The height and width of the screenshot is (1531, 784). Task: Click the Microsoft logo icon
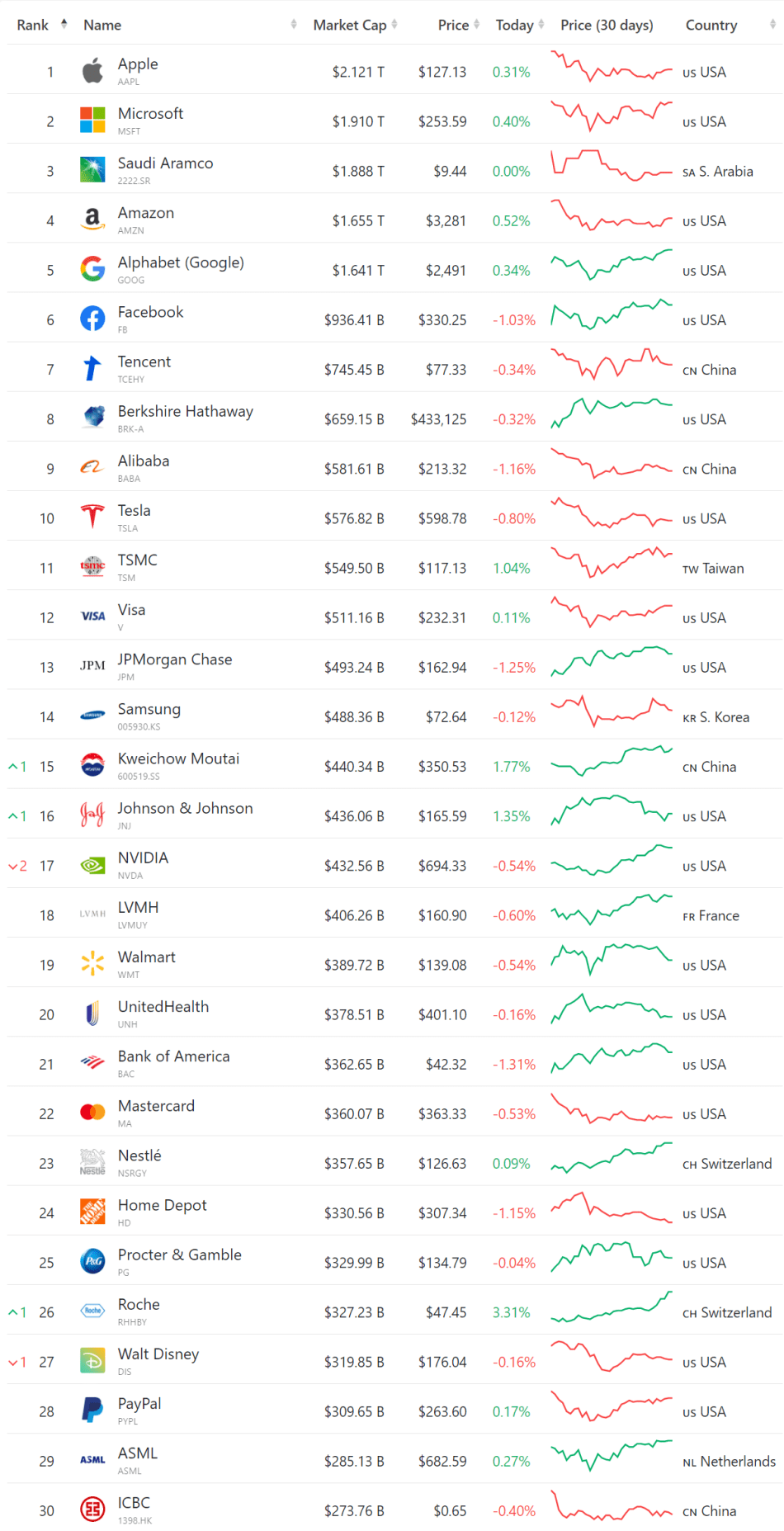tap(92, 120)
